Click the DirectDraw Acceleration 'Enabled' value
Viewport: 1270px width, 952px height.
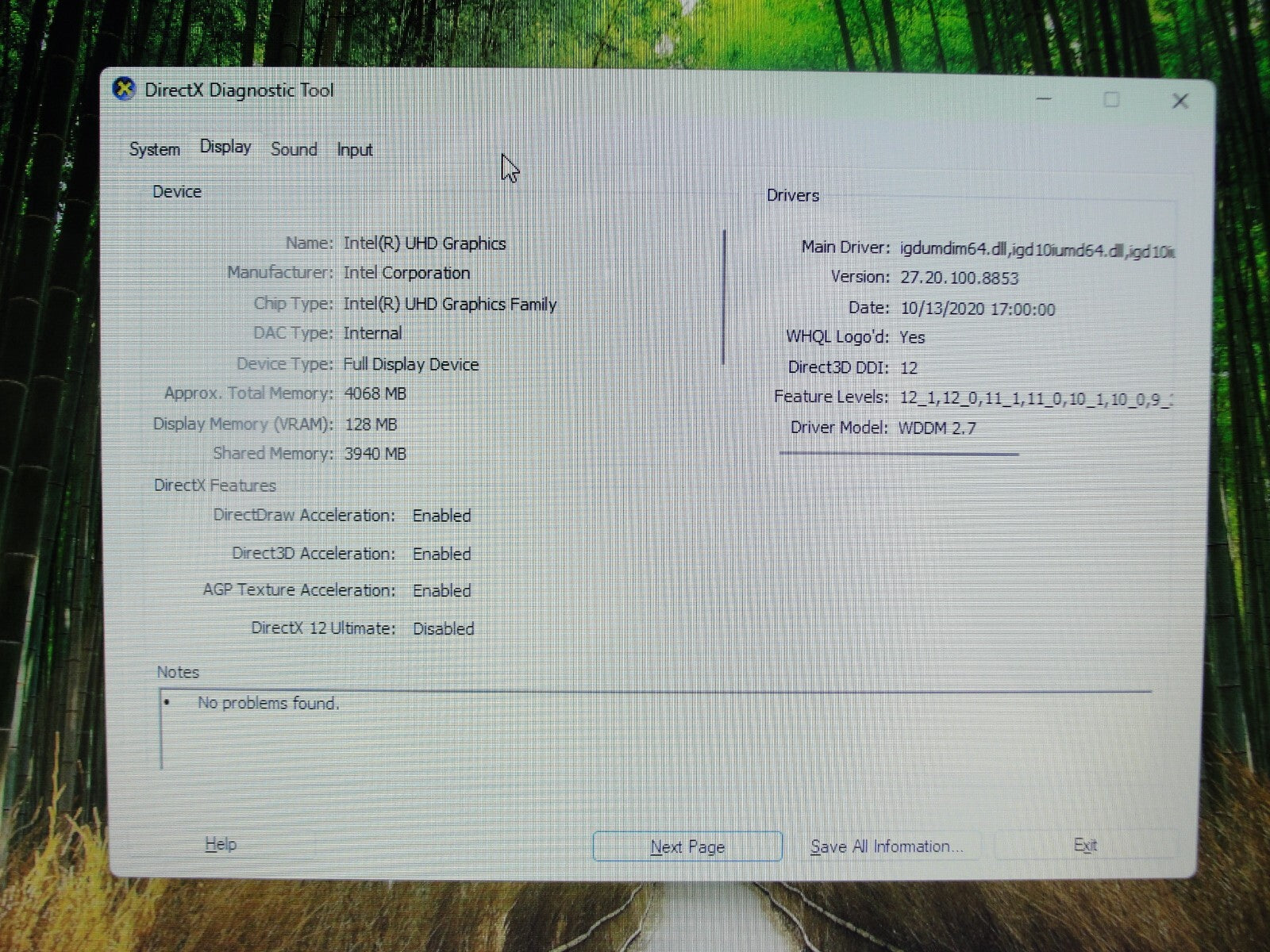(441, 516)
